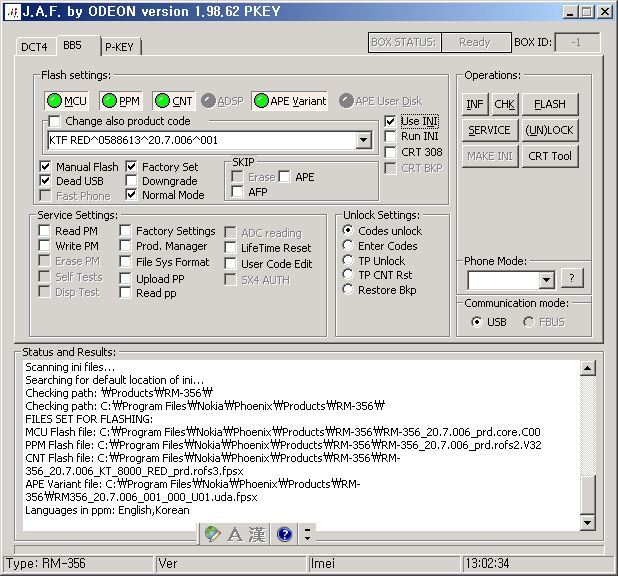Check the Factory Settings service box
This screenshot has width=618, height=576.
[x=125, y=230]
